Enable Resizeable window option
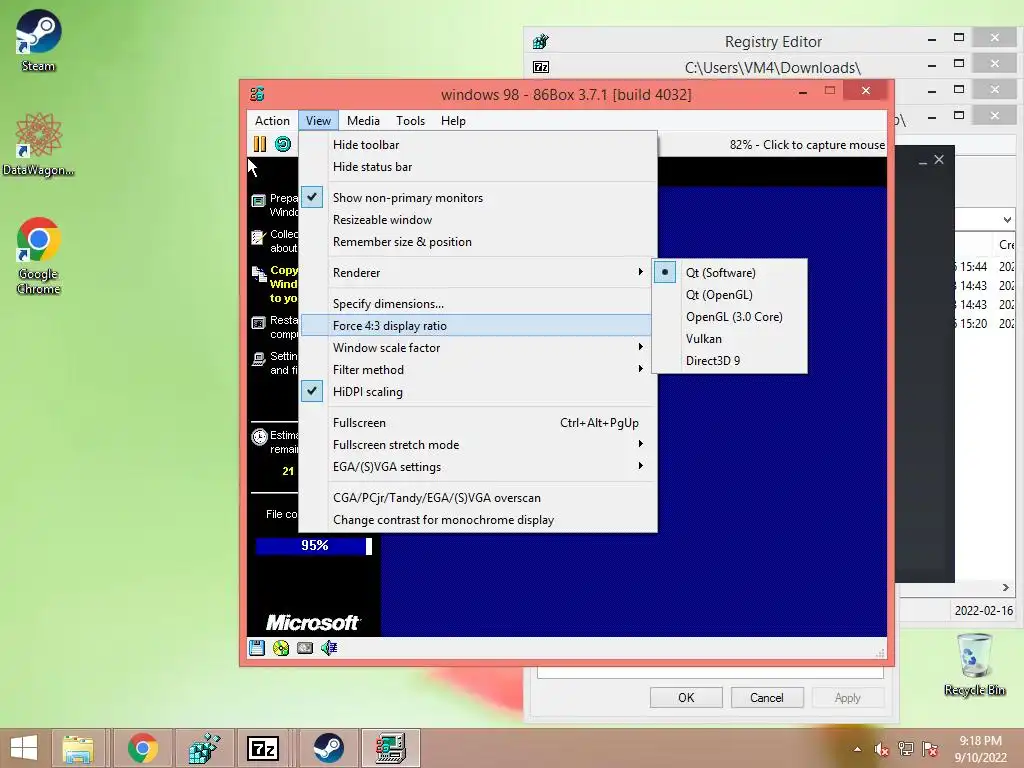Image resolution: width=1024 pixels, height=768 pixels. point(478,220)
